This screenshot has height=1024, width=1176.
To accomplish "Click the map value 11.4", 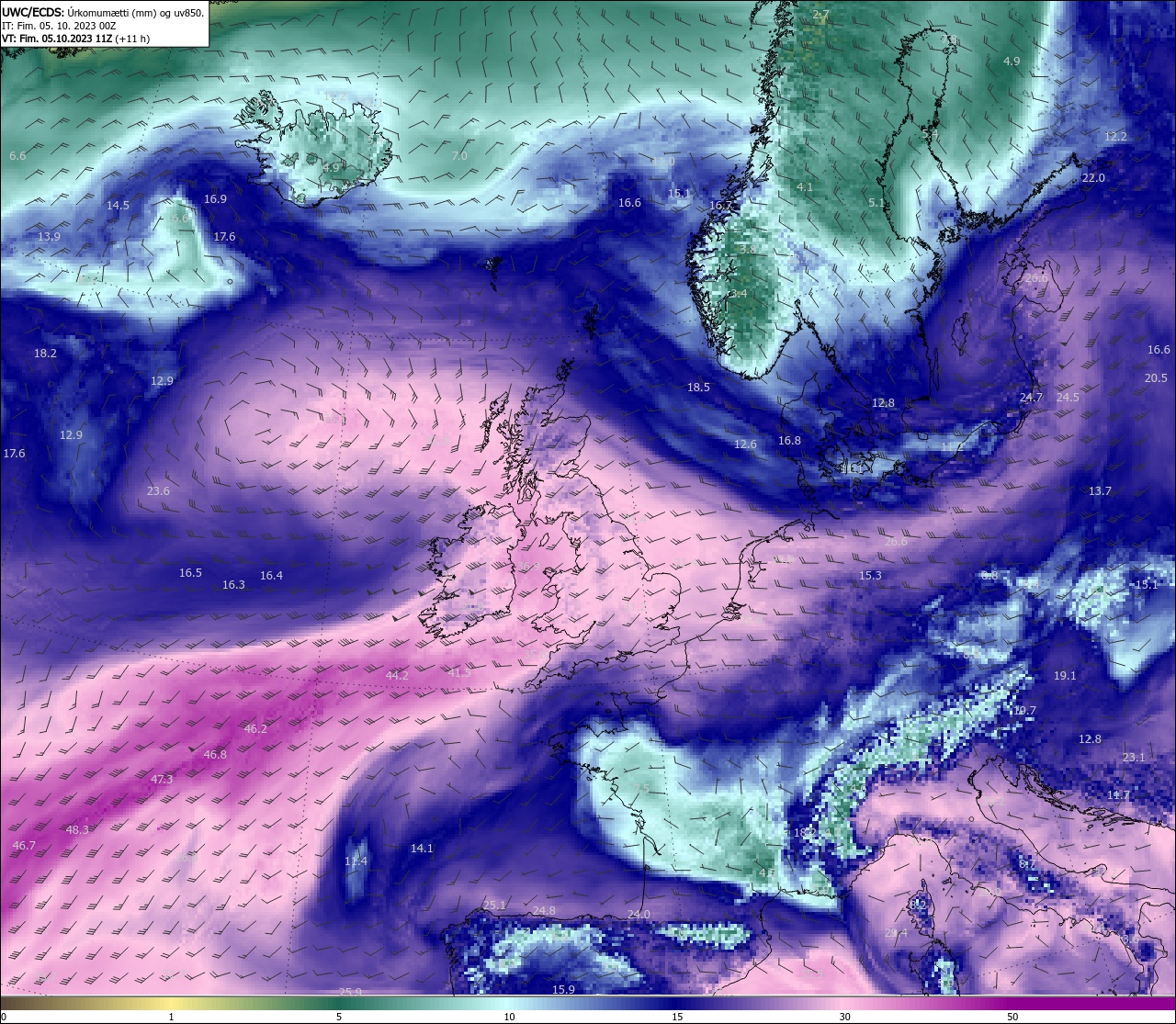I will pyautogui.click(x=356, y=861).
